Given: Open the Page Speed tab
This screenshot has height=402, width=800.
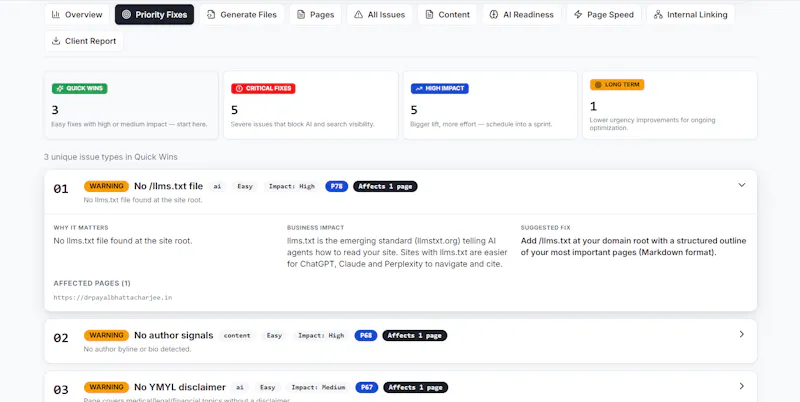Looking at the screenshot, I should (604, 15).
